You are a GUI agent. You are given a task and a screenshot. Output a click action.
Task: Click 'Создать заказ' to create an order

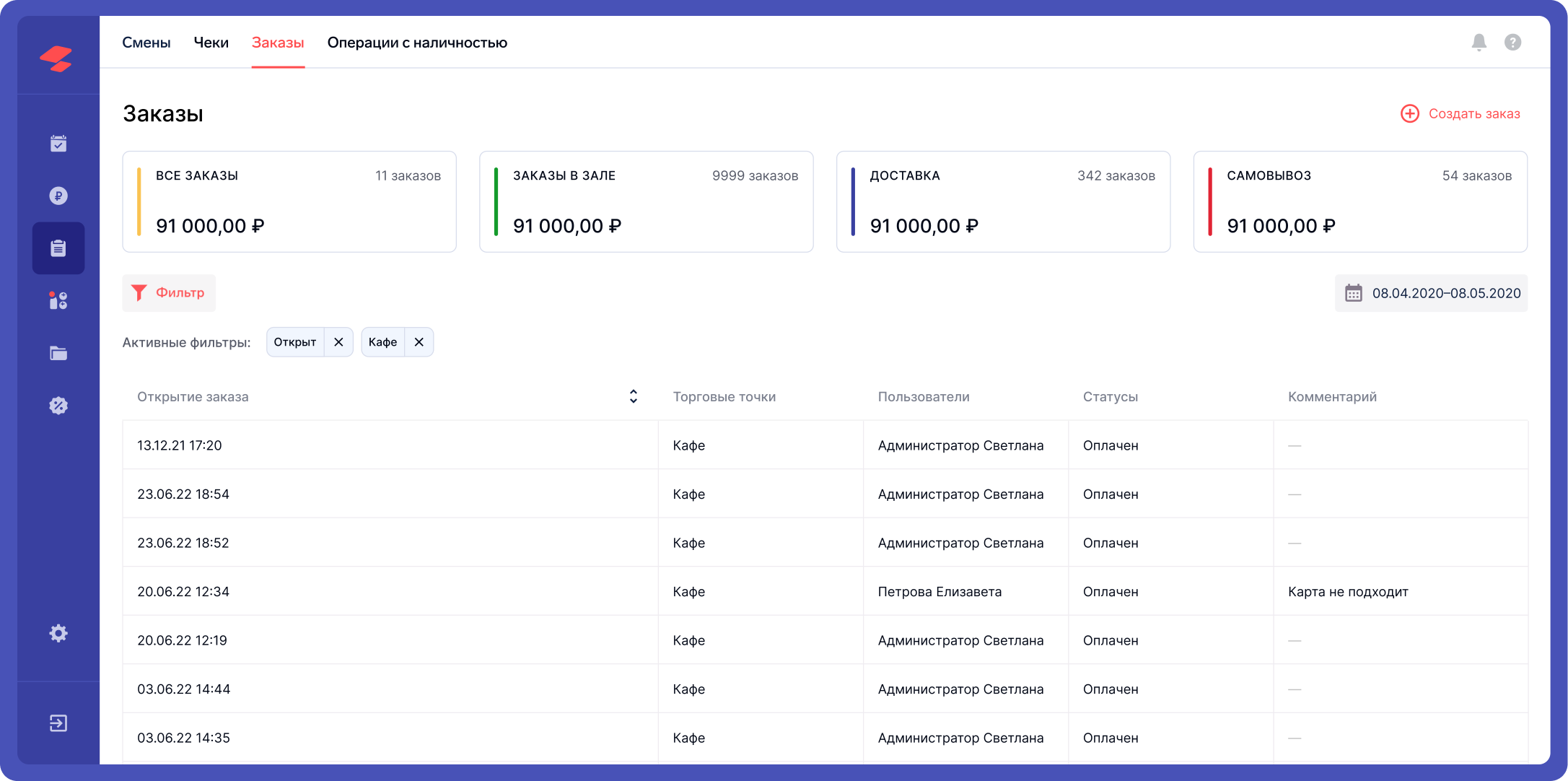click(1460, 113)
